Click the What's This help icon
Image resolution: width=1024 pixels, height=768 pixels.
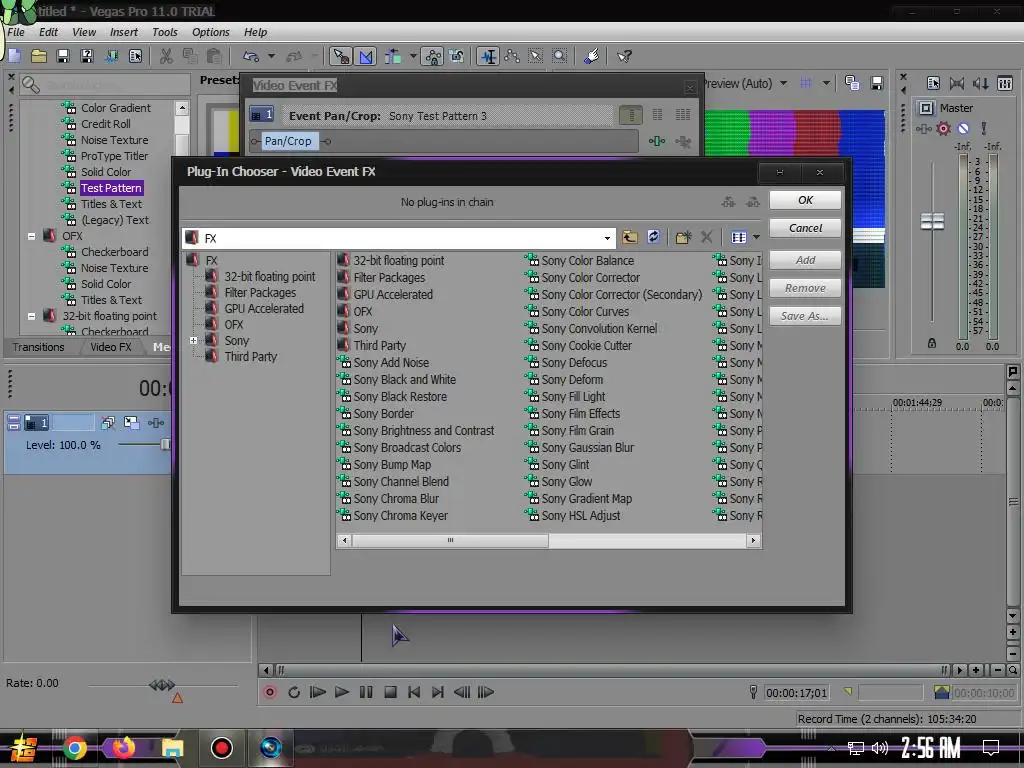point(624,56)
